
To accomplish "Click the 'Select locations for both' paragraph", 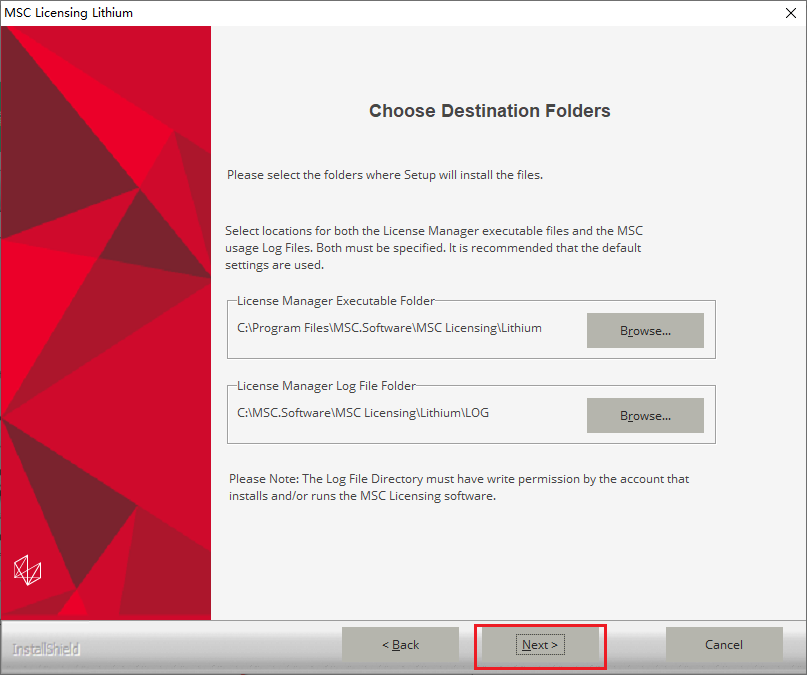I will tap(434, 247).
